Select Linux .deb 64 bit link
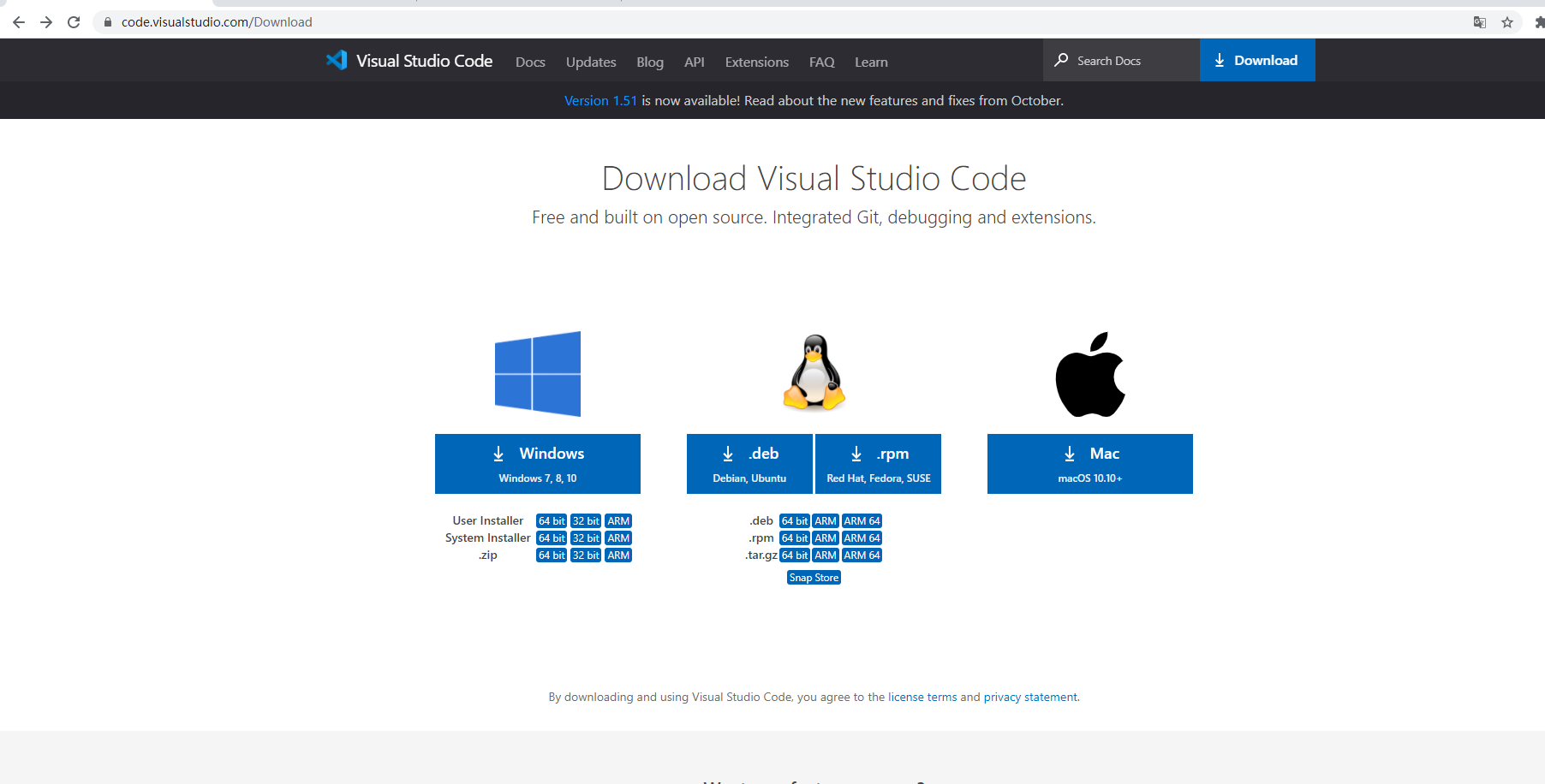The image size is (1545, 784). tap(795, 521)
